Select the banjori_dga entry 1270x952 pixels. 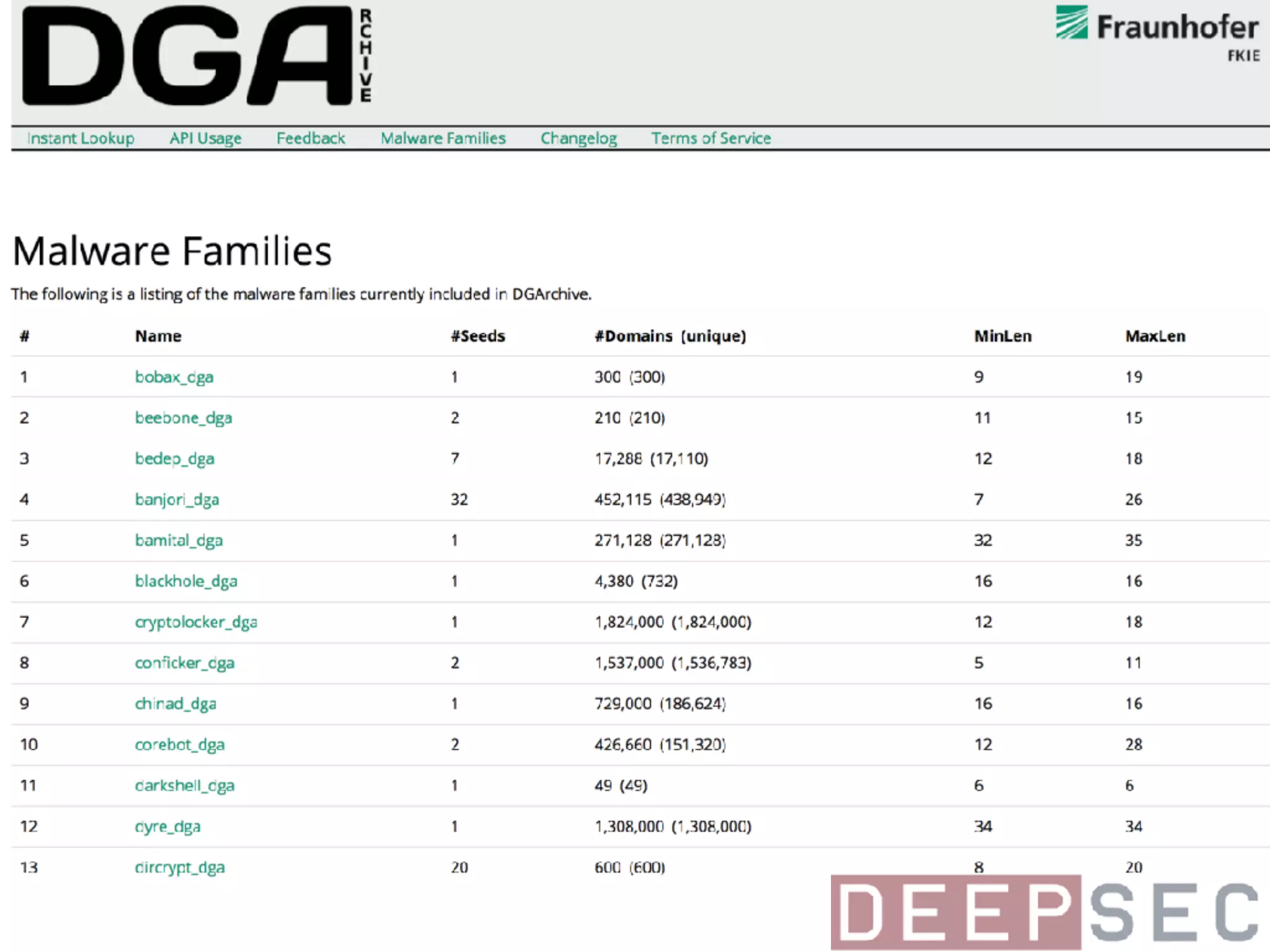click(x=177, y=500)
